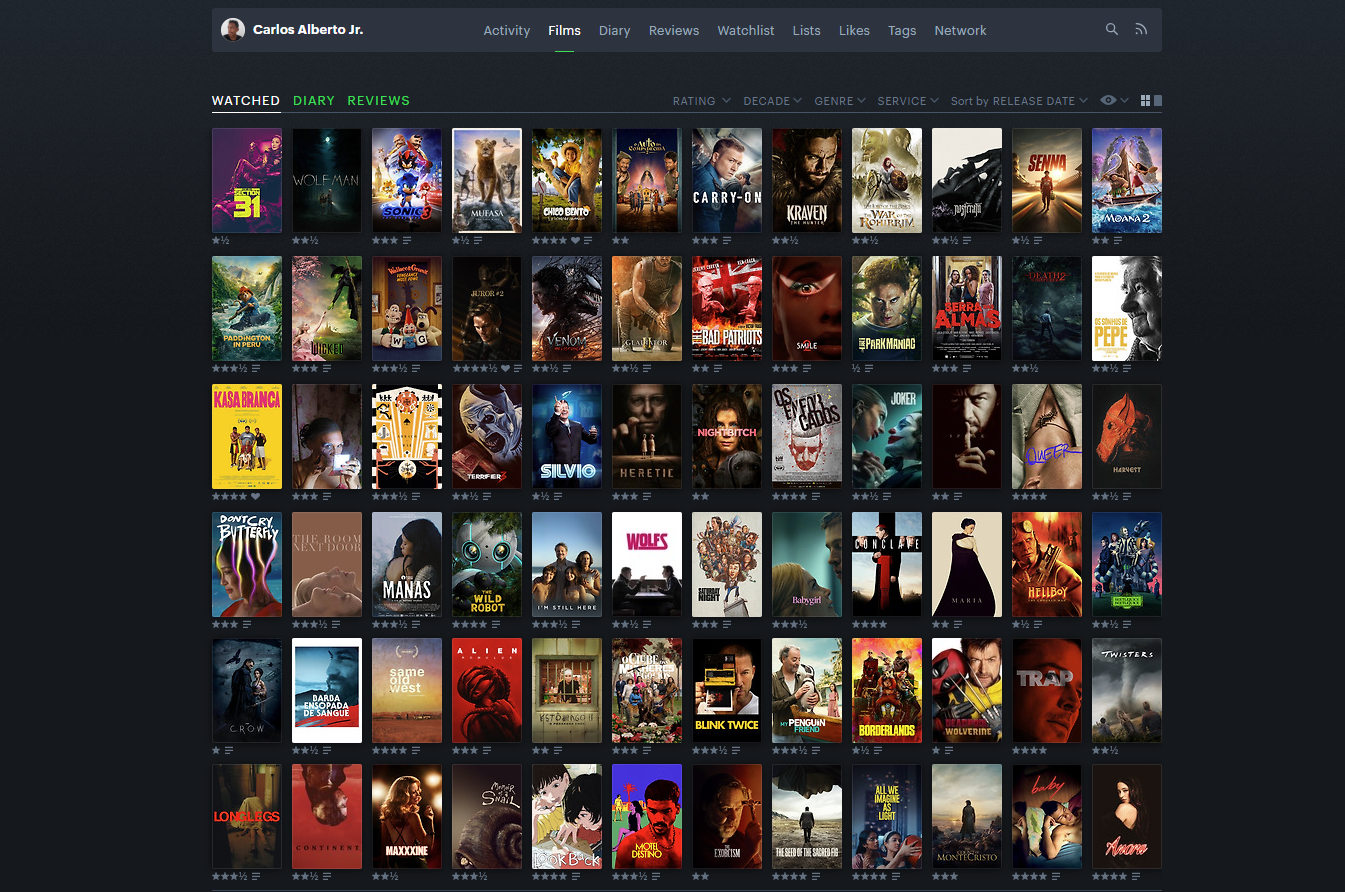The width and height of the screenshot is (1345, 892).
Task: Open review icon under Nosferatu poster
Action: tap(966, 240)
